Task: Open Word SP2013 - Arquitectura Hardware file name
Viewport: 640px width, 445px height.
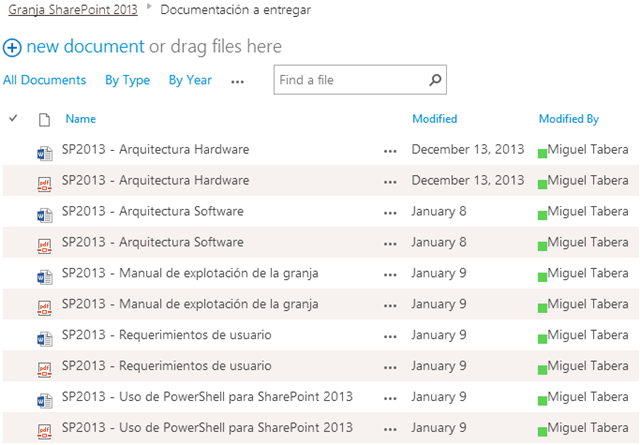Action: tap(156, 149)
